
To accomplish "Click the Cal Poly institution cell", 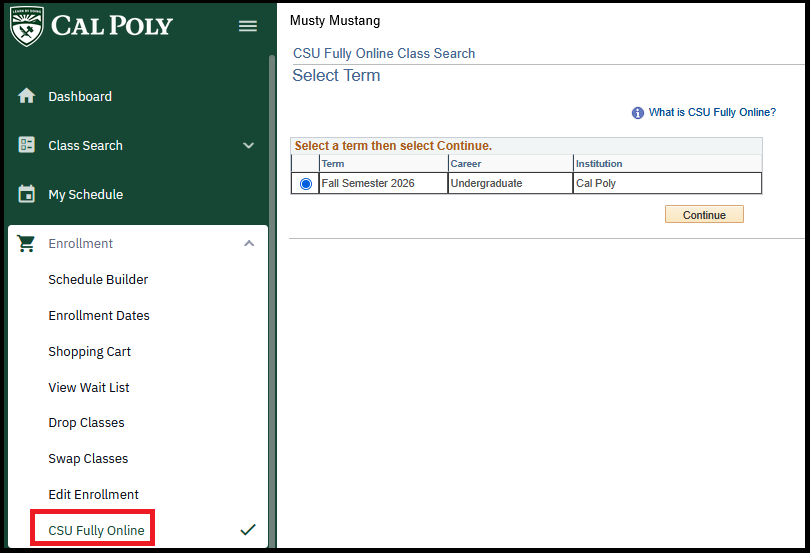I will click(x=667, y=183).
